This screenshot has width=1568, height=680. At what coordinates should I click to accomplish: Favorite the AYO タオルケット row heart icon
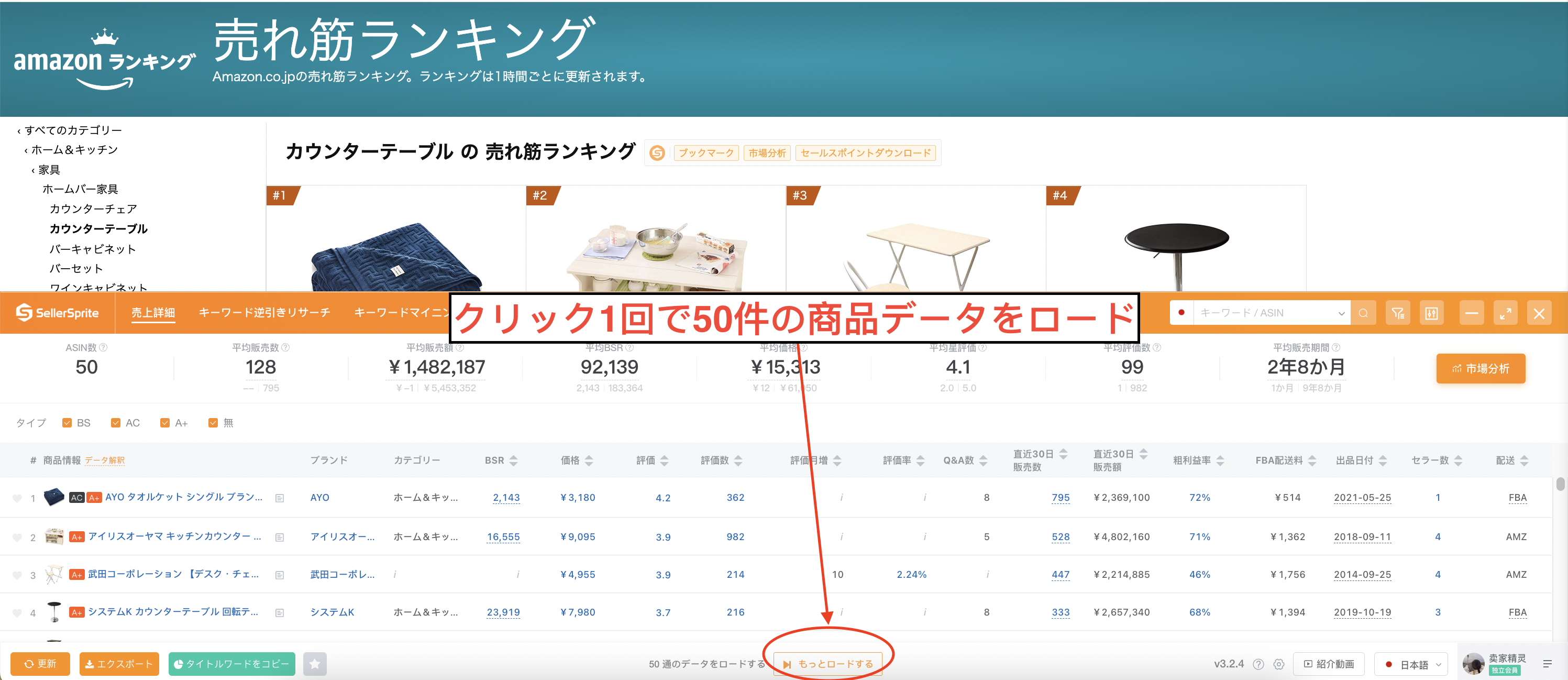(x=17, y=498)
